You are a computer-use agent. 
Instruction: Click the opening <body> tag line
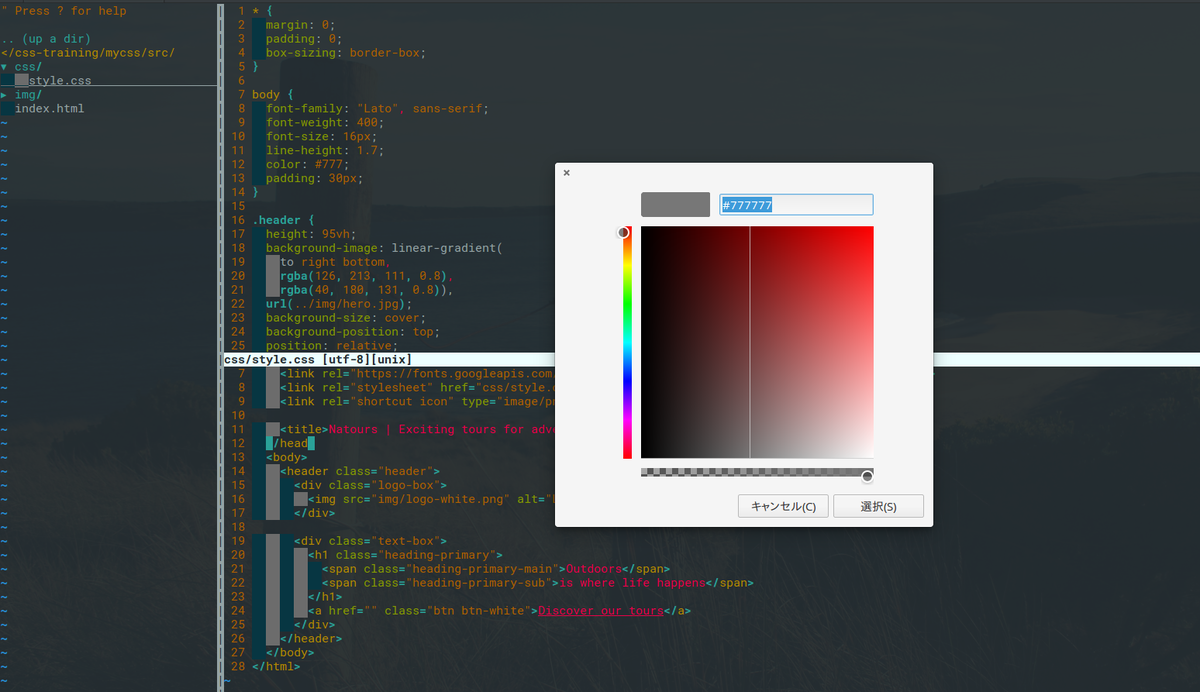tap(287, 459)
